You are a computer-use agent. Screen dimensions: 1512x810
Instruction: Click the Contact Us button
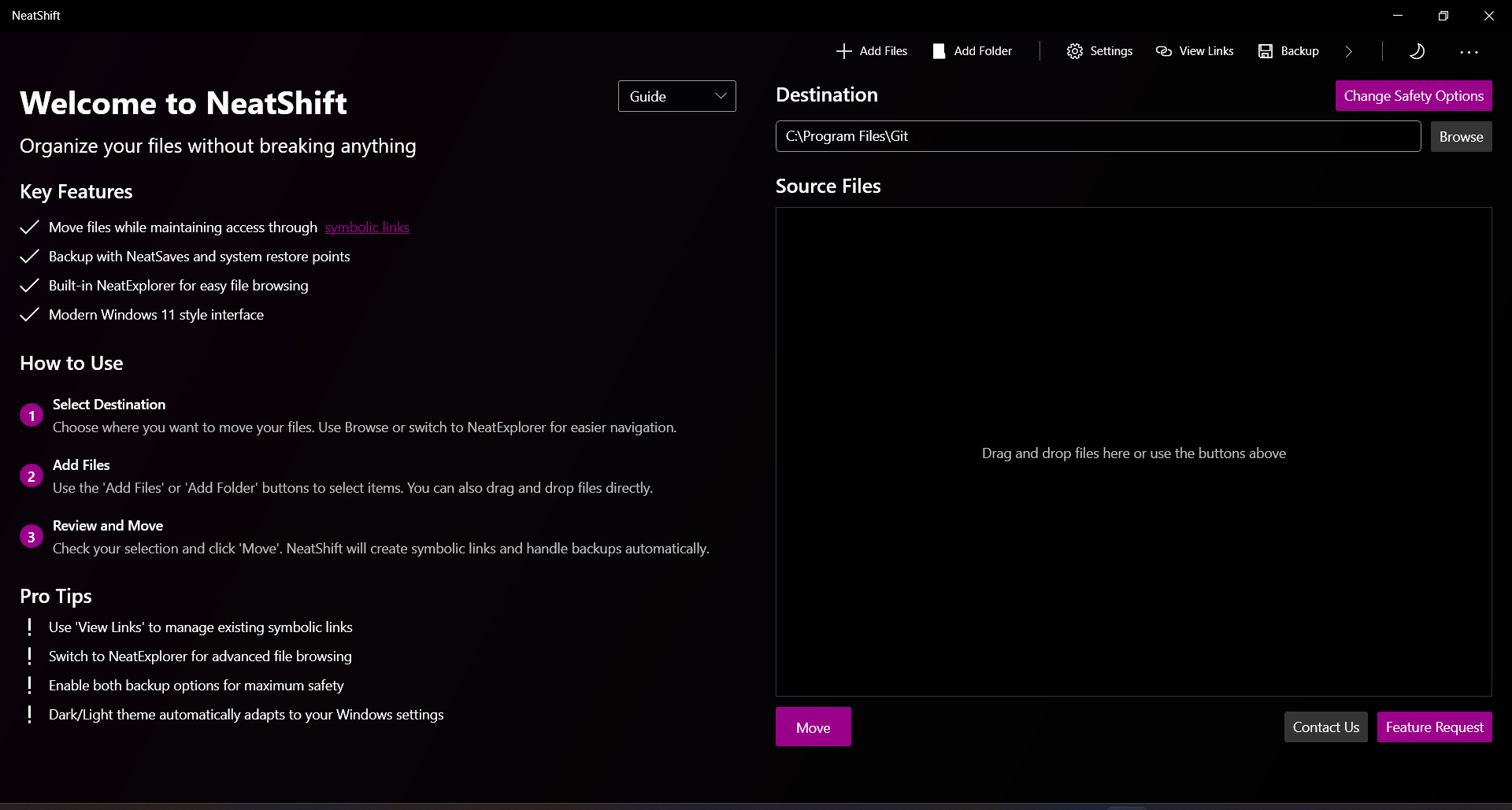click(1326, 727)
